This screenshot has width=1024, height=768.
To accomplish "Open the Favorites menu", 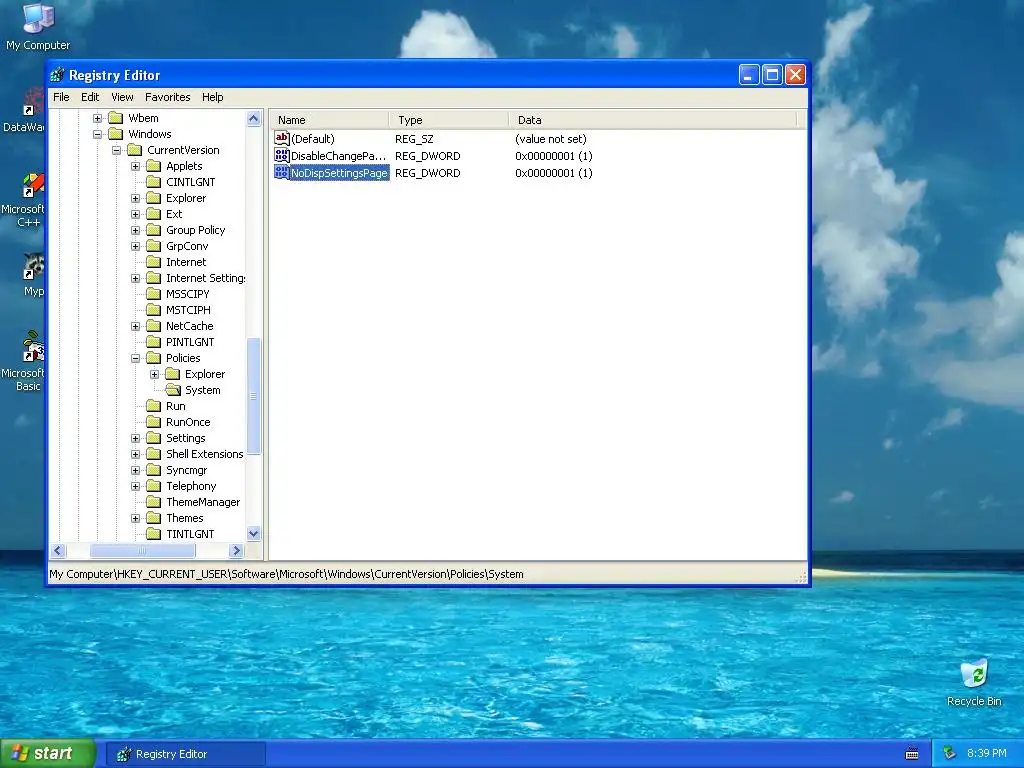I will point(168,97).
